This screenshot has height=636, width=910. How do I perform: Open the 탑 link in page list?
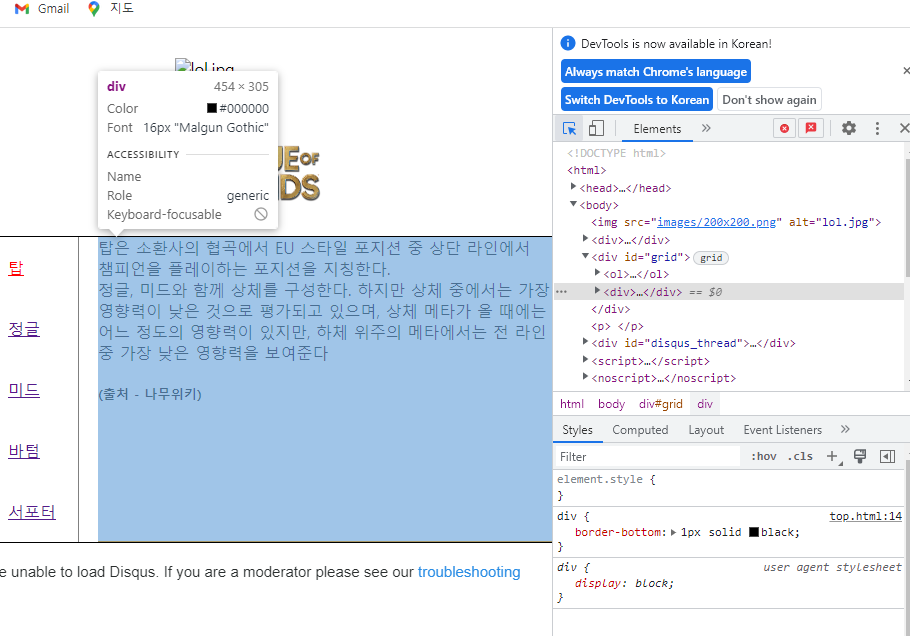(x=16, y=268)
